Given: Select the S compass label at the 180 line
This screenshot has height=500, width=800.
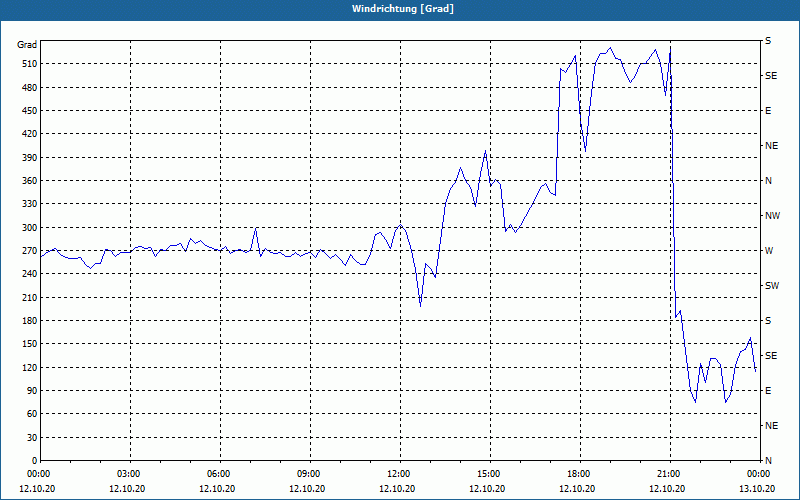Looking at the screenshot, I should (x=768, y=321).
